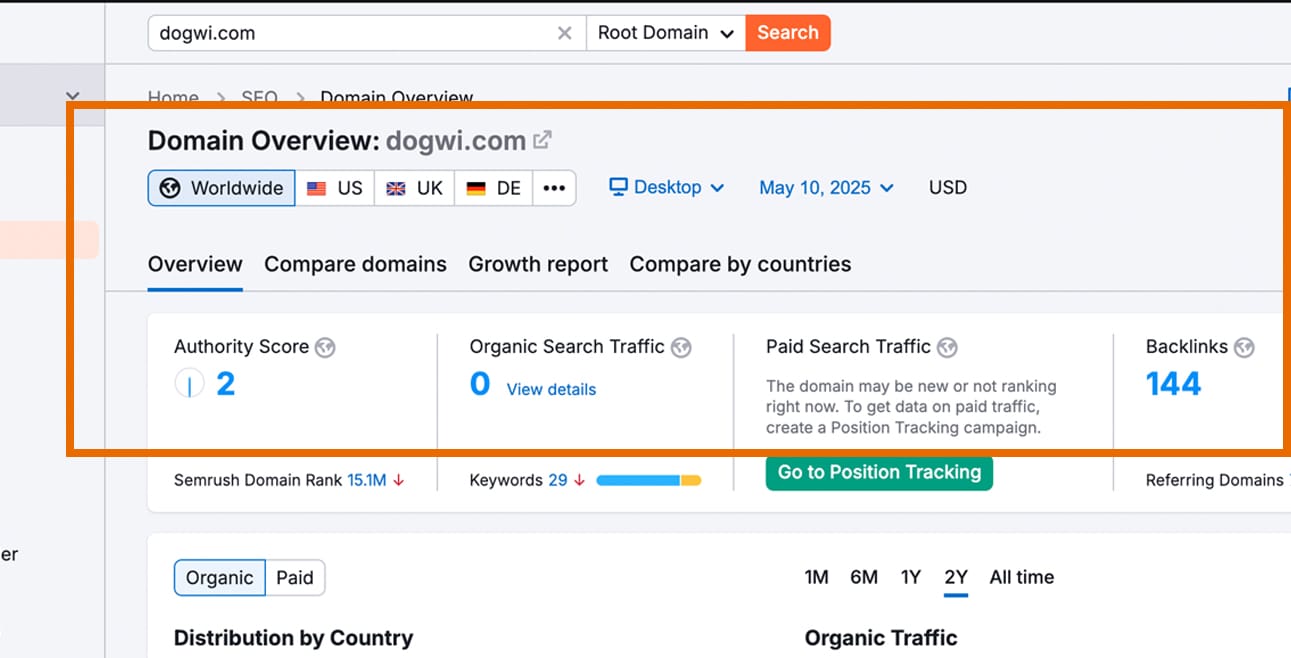
Task: Switch chart to Organic
Action: coord(220,577)
